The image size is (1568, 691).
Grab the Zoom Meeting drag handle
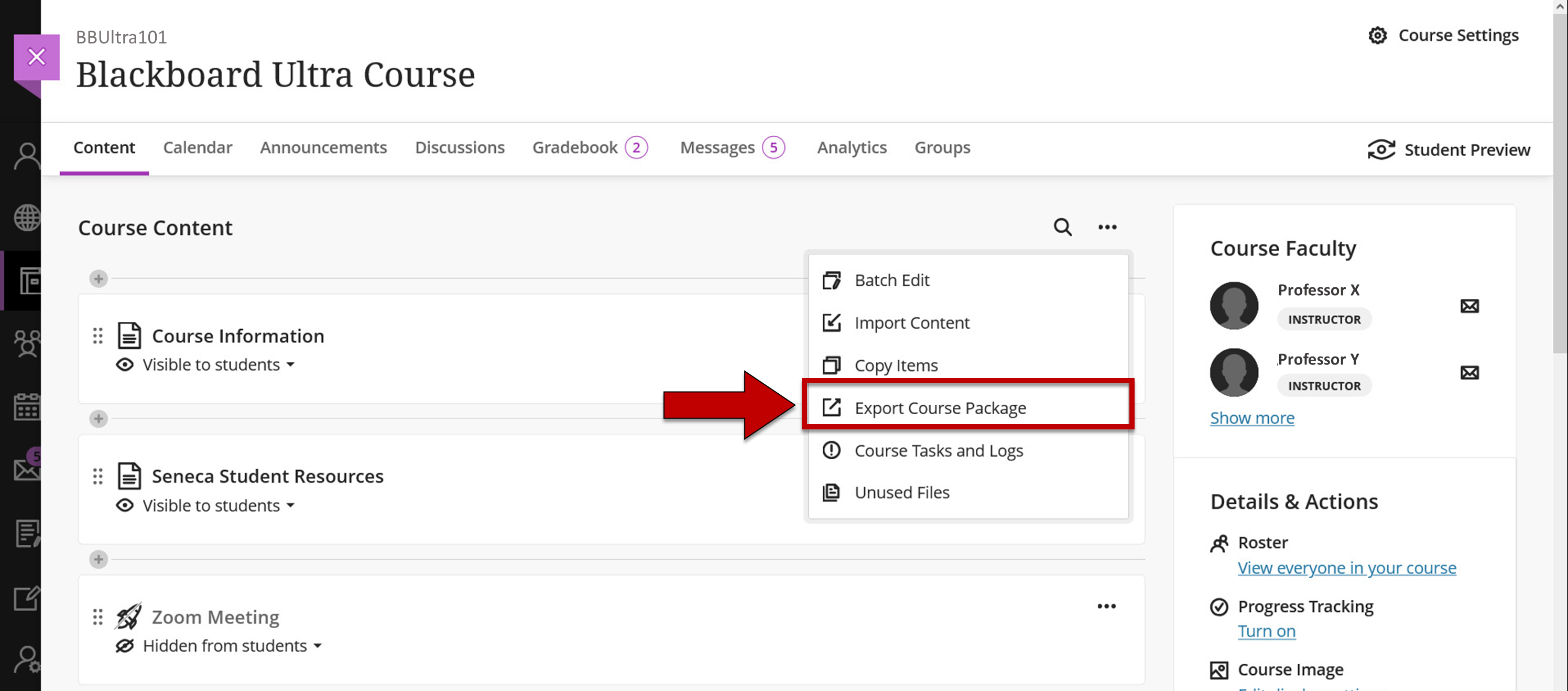[97, 617]
